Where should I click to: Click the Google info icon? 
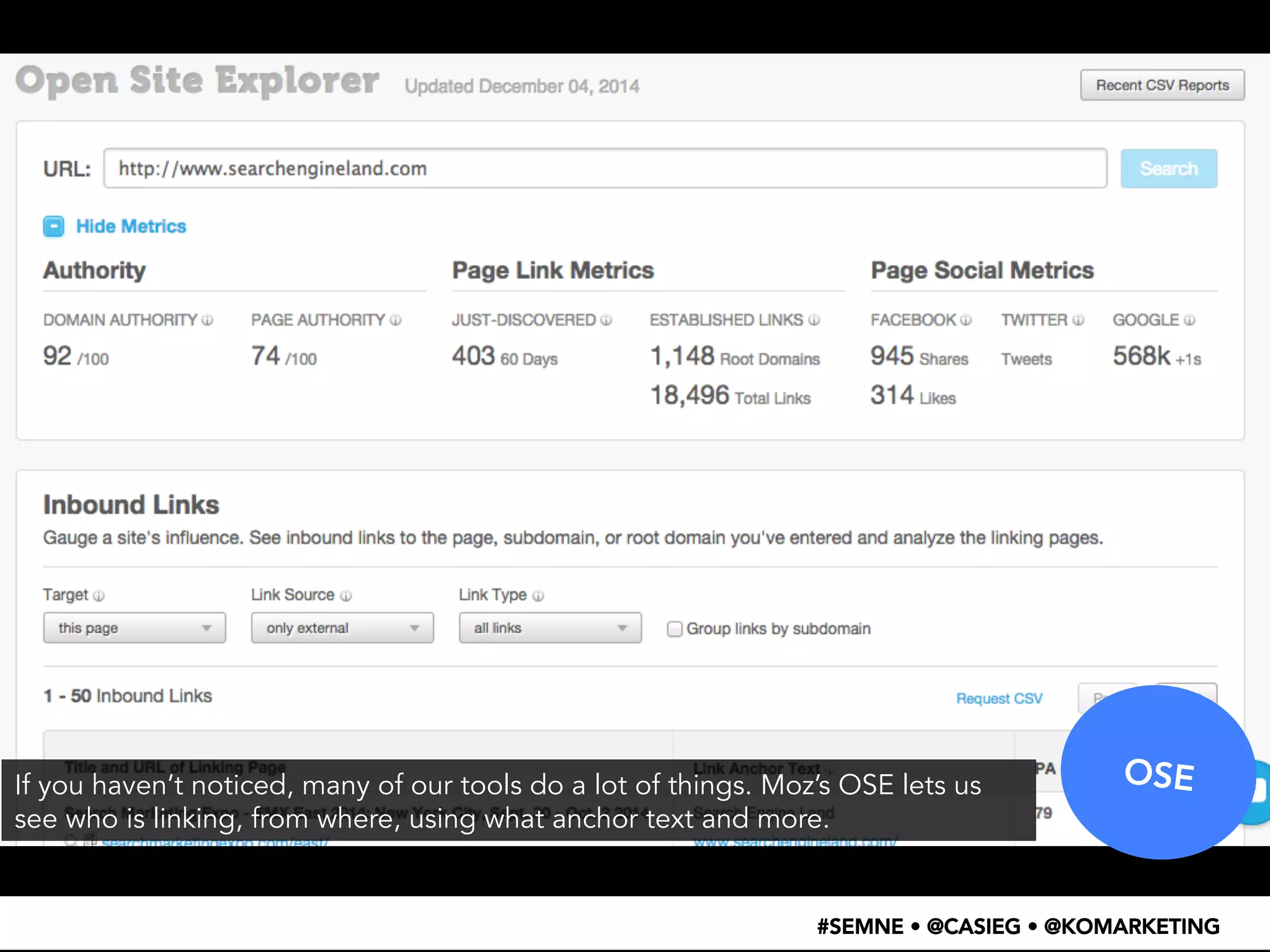1189,320
